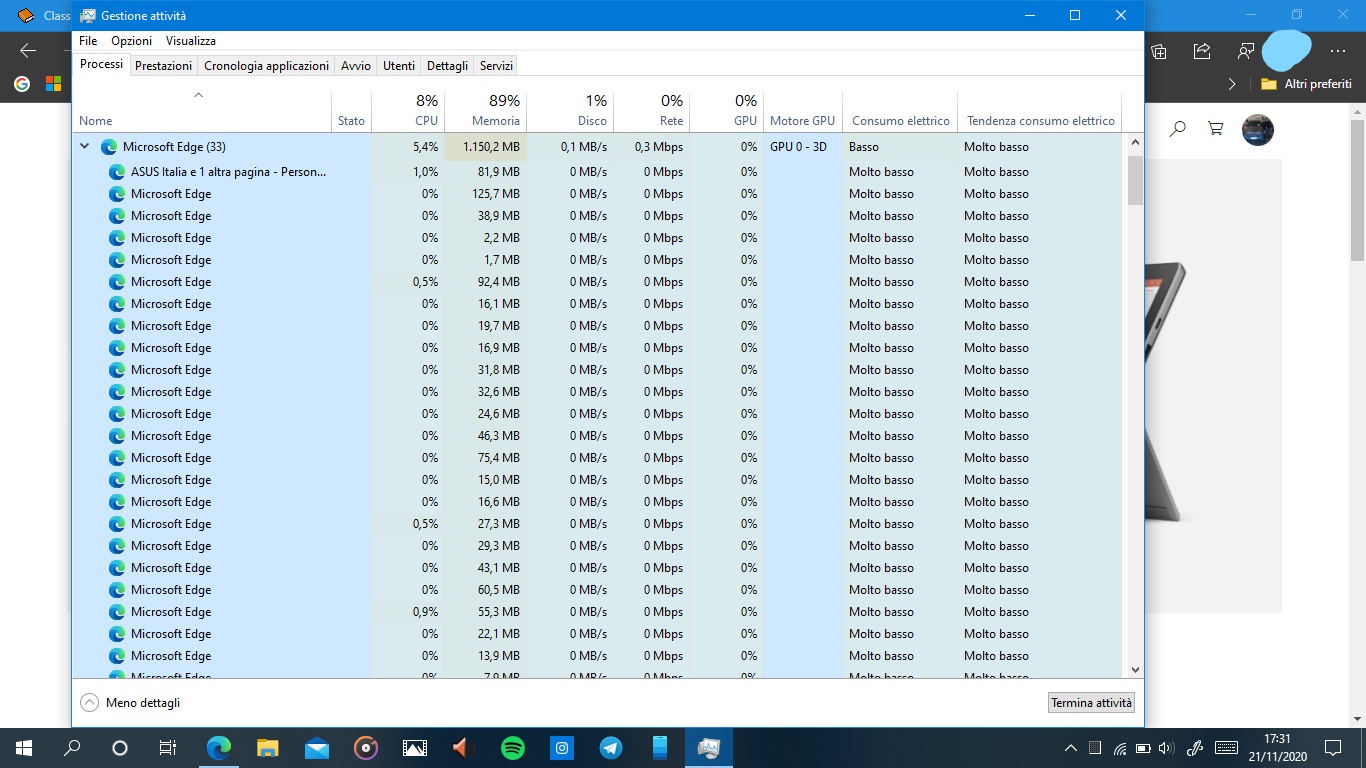Sort by the Stato column header
Screen dimensions: 1366x768
[351, 111]
